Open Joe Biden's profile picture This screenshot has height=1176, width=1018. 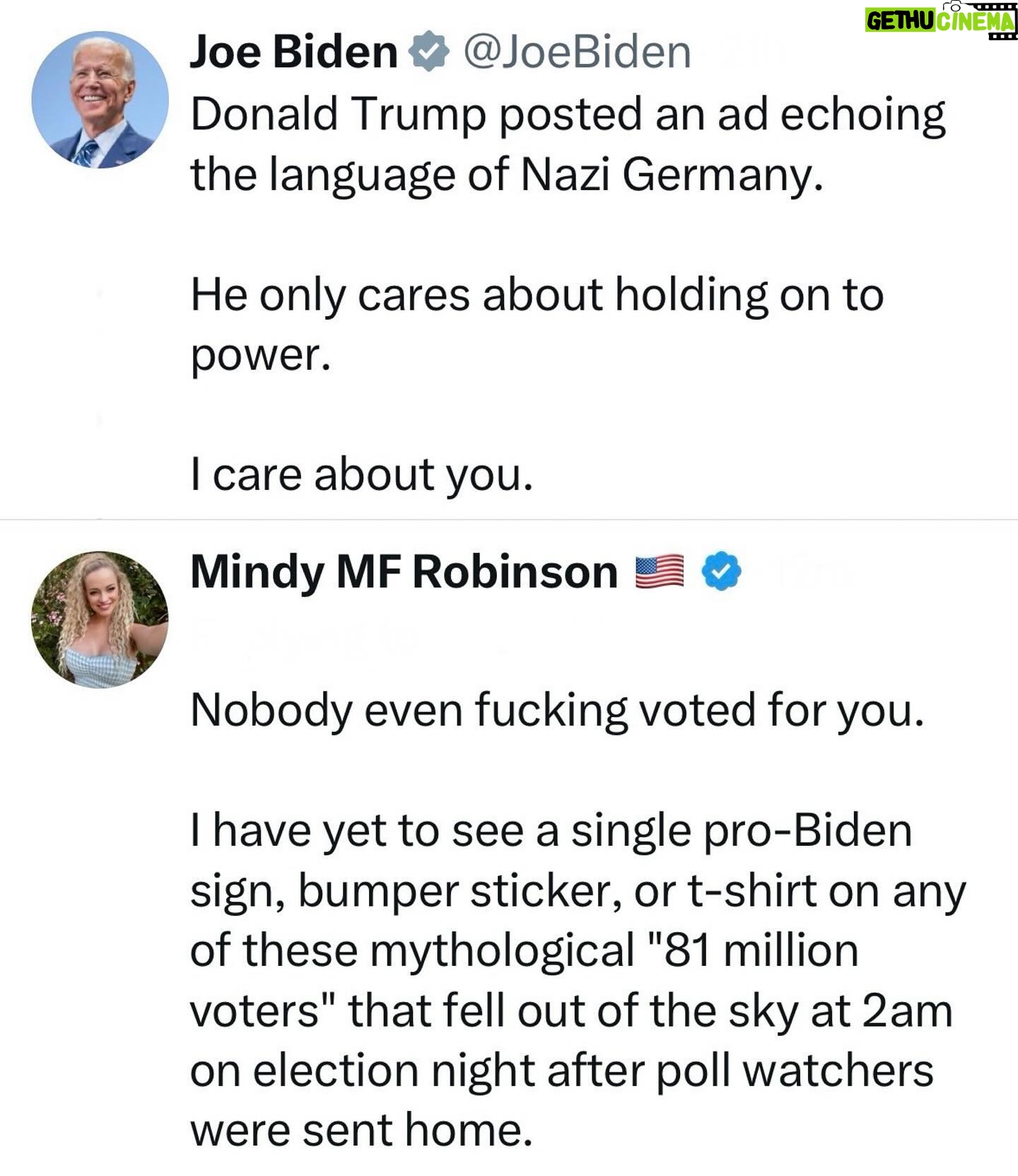pyautogui.click(x=100, y=100)
